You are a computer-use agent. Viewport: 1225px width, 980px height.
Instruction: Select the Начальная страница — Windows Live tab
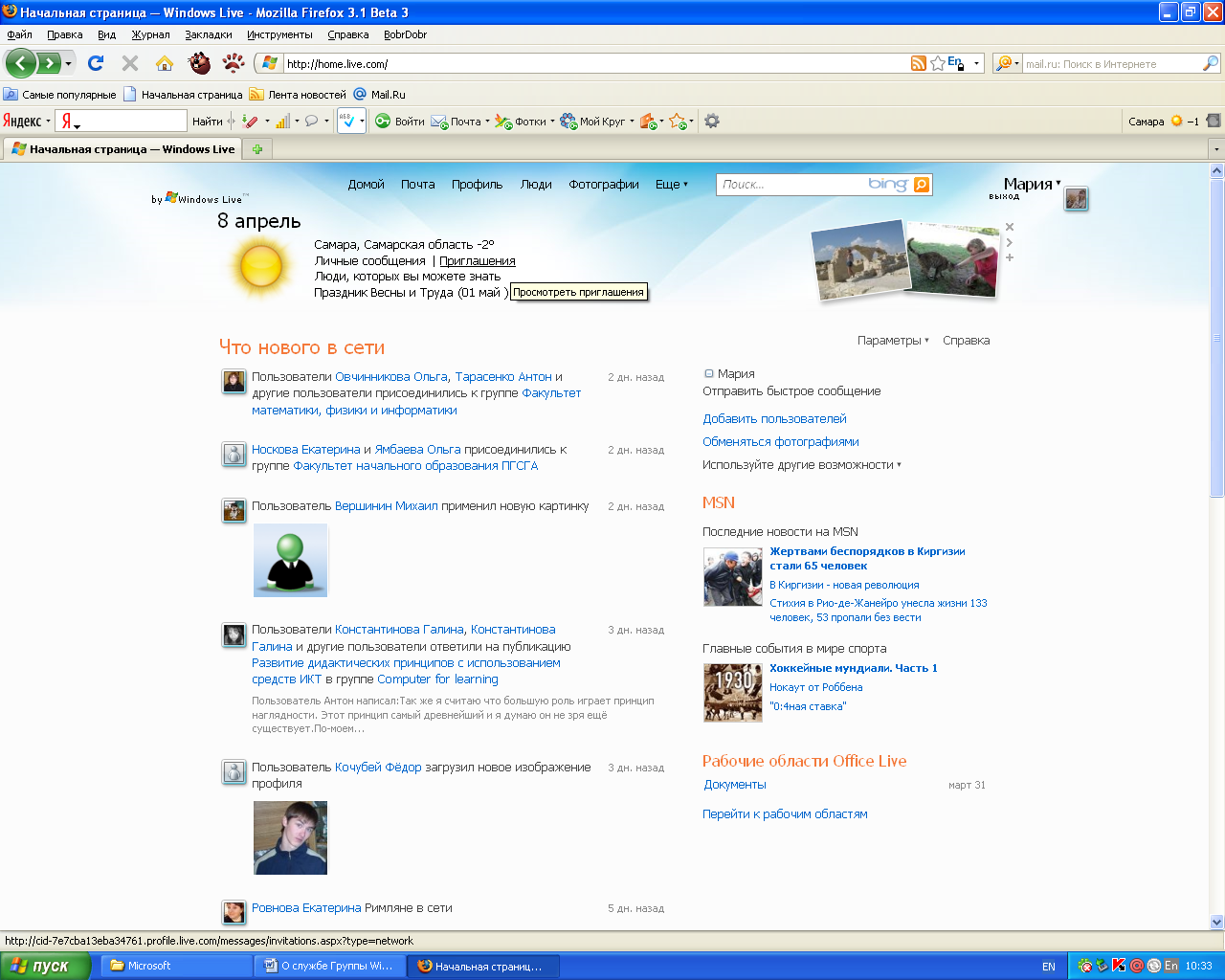[x=122, y=149]
